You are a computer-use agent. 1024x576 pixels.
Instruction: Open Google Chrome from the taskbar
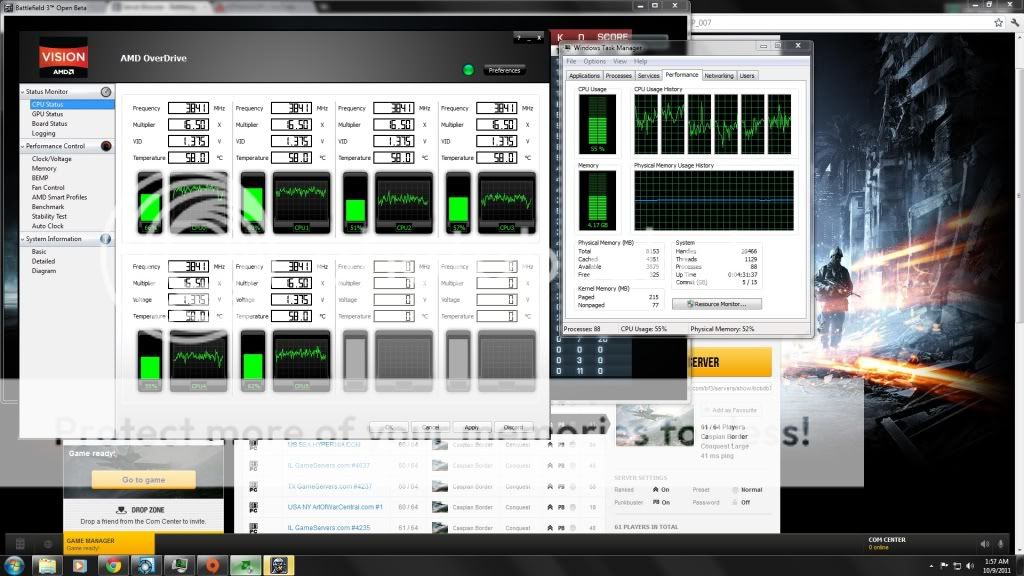pos(114,565)
